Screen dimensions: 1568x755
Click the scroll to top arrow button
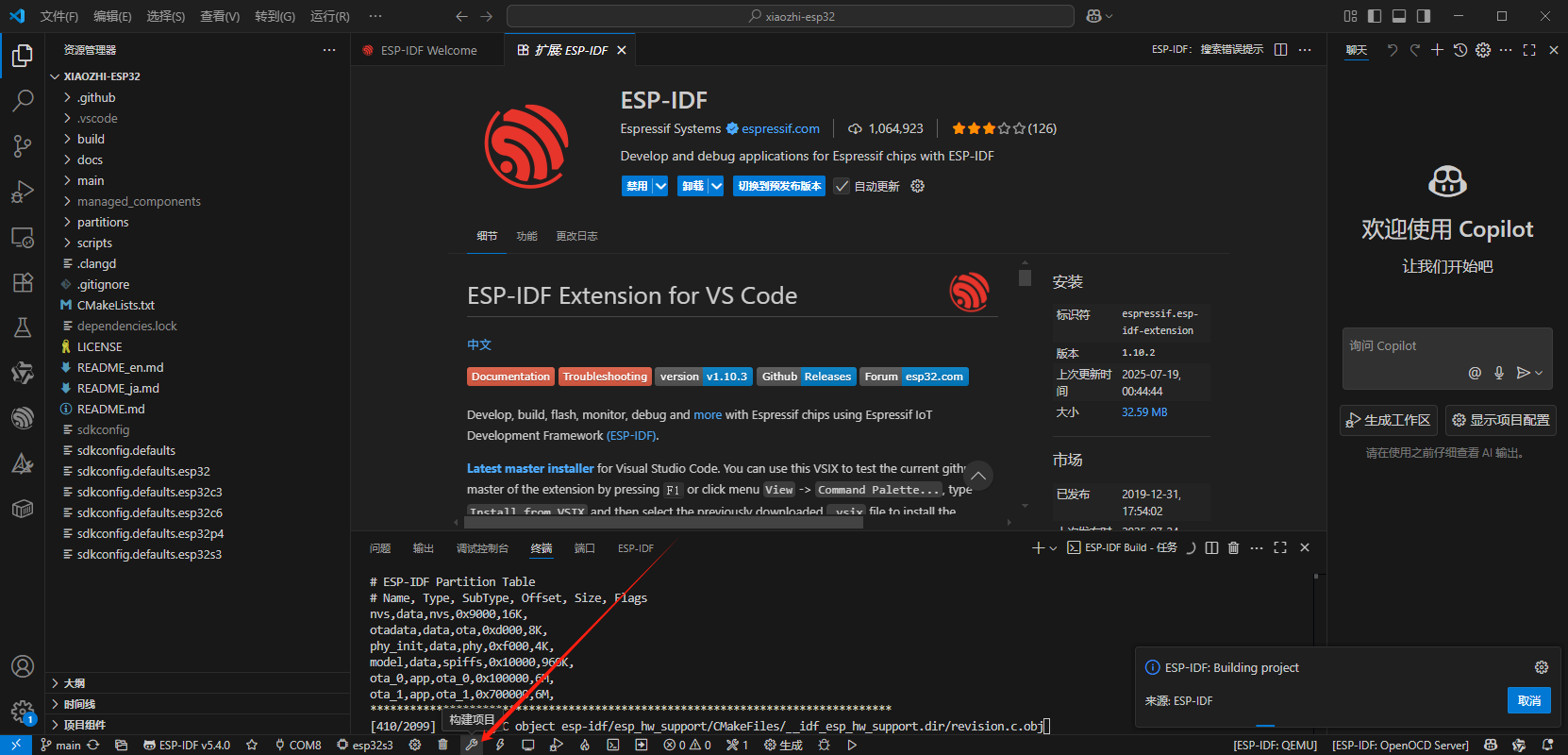click(978, 477)
